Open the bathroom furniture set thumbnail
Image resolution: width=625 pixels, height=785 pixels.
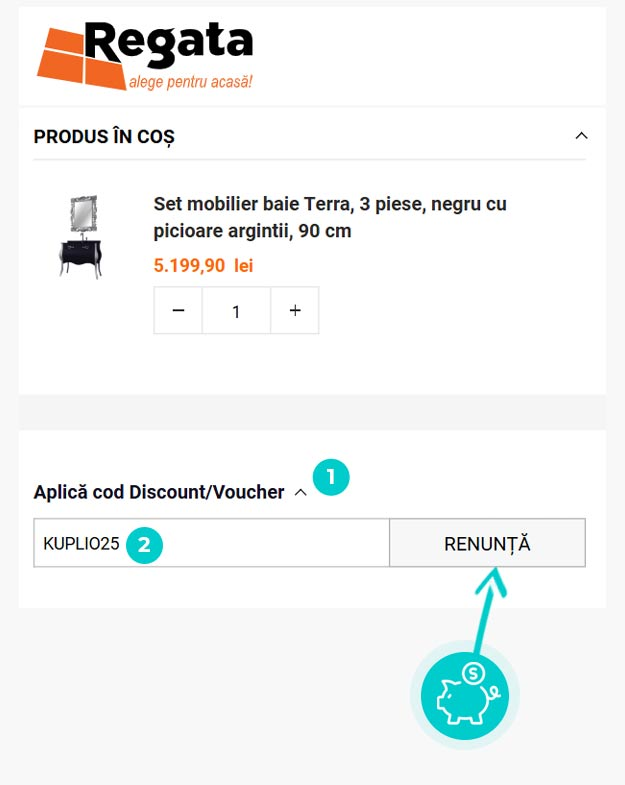(x=80, y=236)
